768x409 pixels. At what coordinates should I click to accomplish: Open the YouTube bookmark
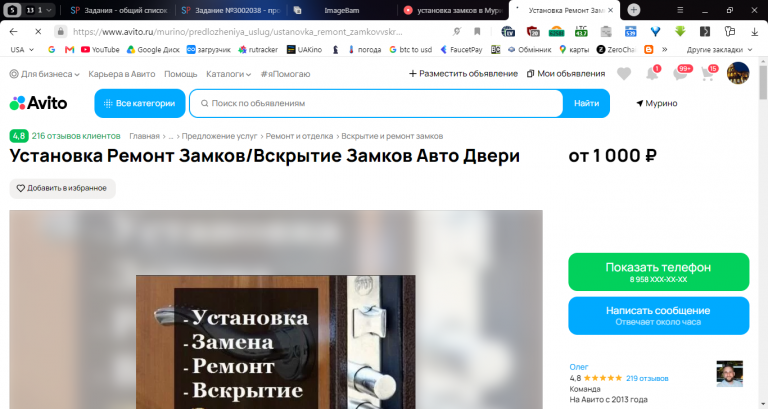coord(100,49)
